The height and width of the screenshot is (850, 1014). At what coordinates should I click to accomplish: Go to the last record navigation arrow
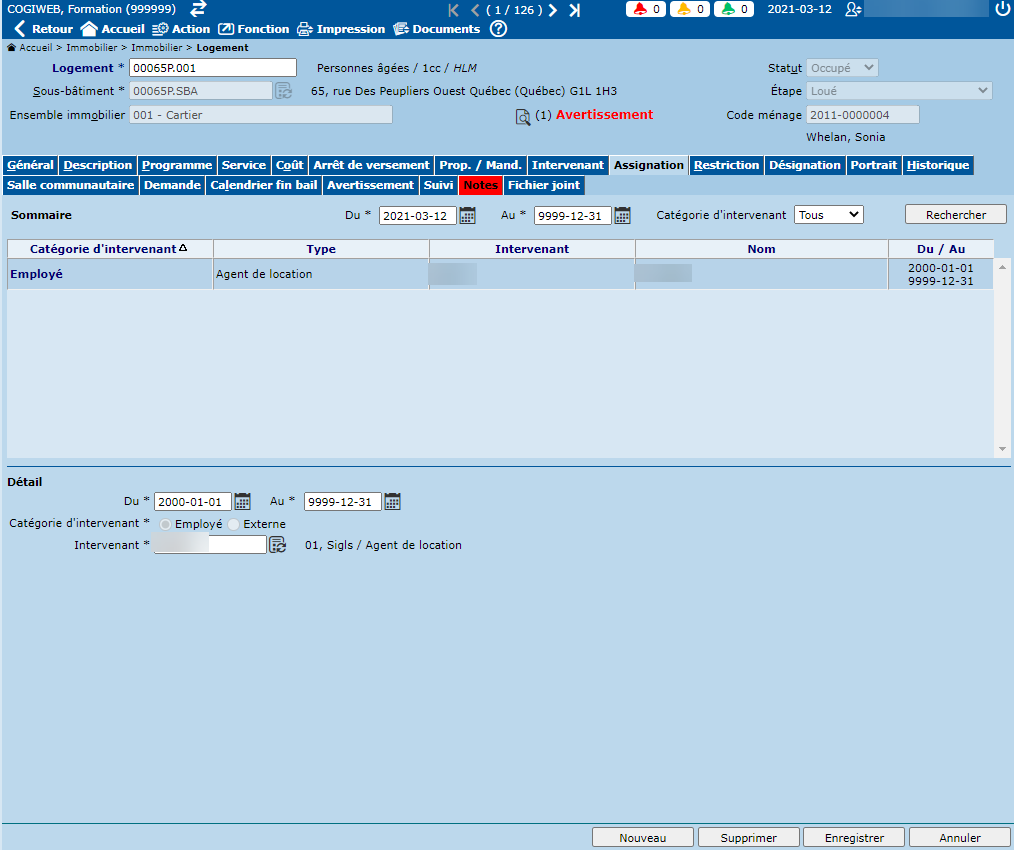tap(574, 10)
